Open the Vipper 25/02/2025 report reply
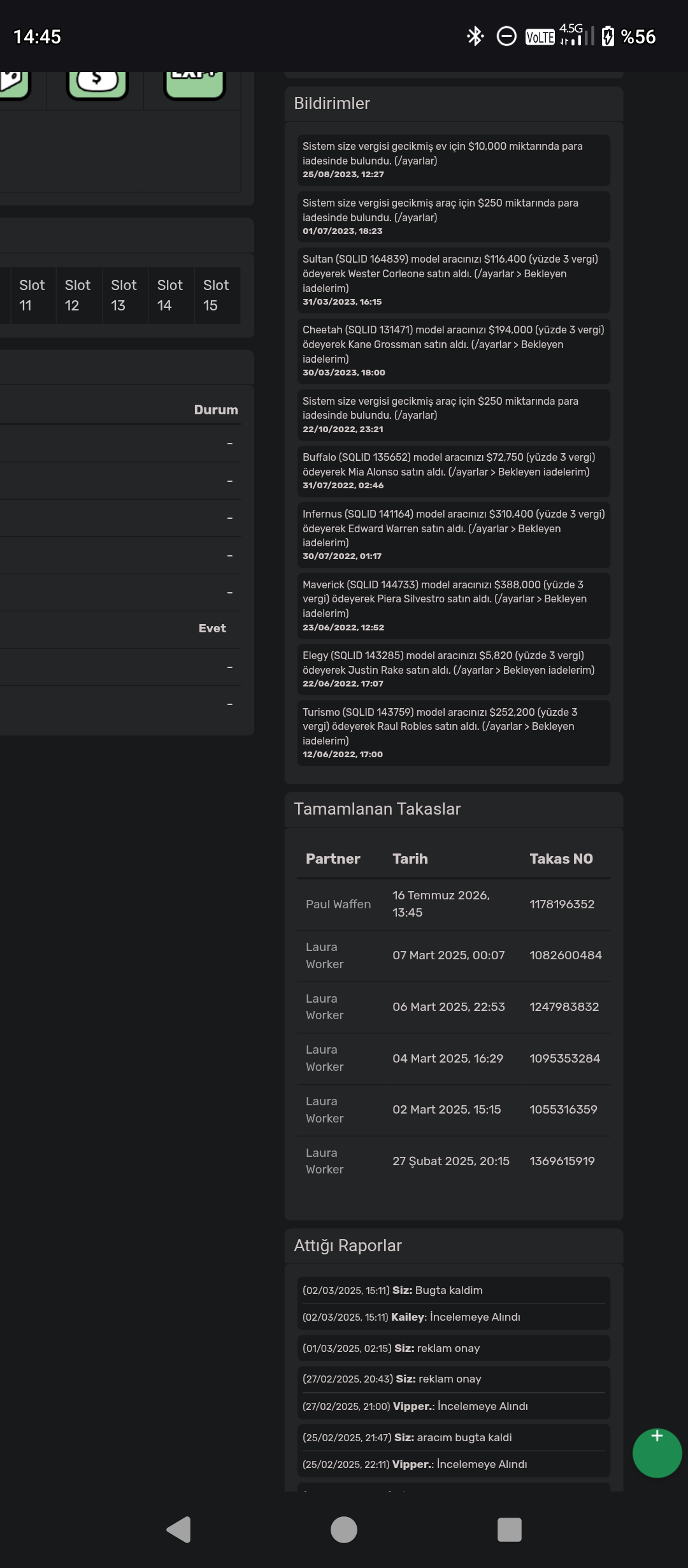The width and height of the screenshot is (688, 1568). [454, 1464]
